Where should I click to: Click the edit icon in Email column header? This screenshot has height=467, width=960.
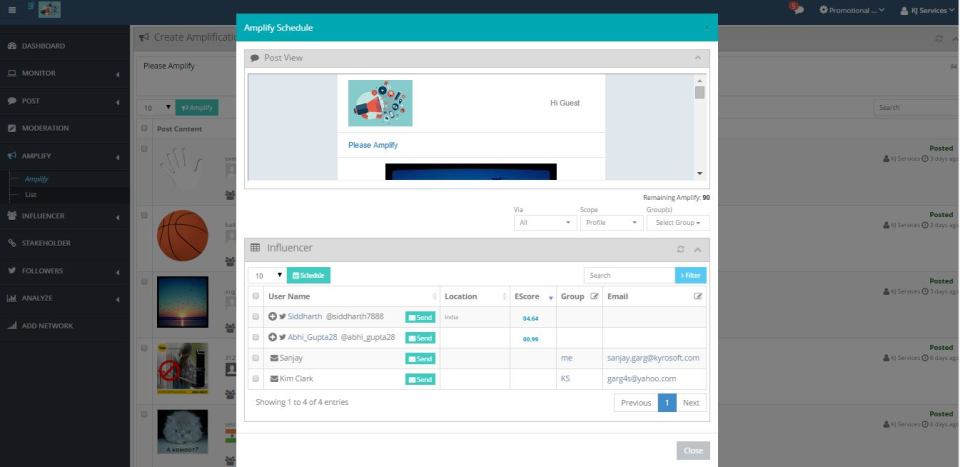(698, 297)
